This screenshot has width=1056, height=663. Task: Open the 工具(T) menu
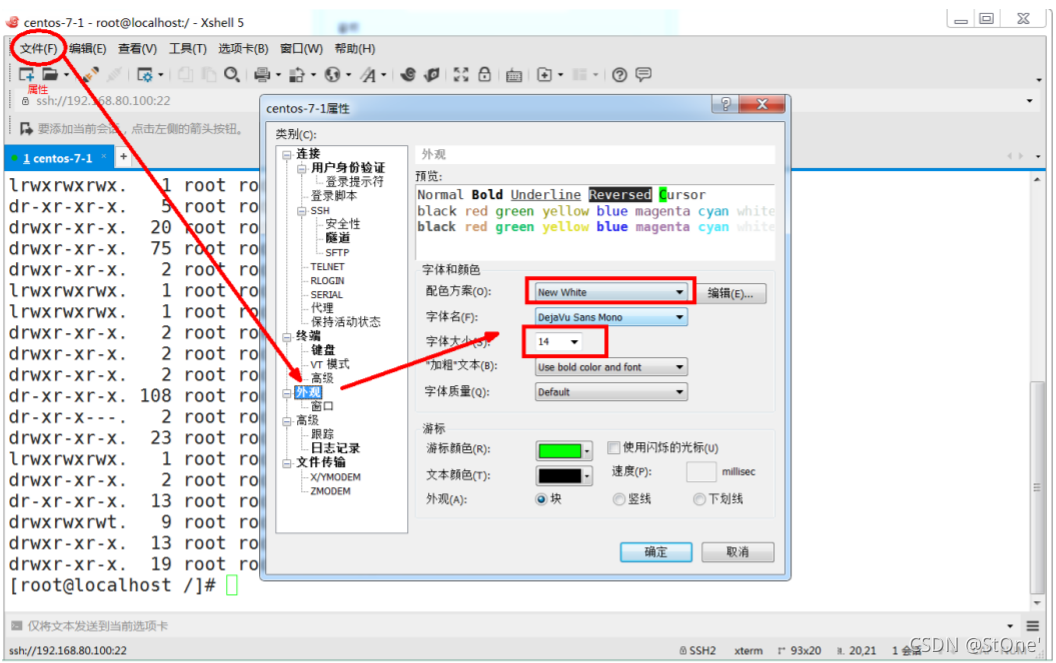[188, 49]
